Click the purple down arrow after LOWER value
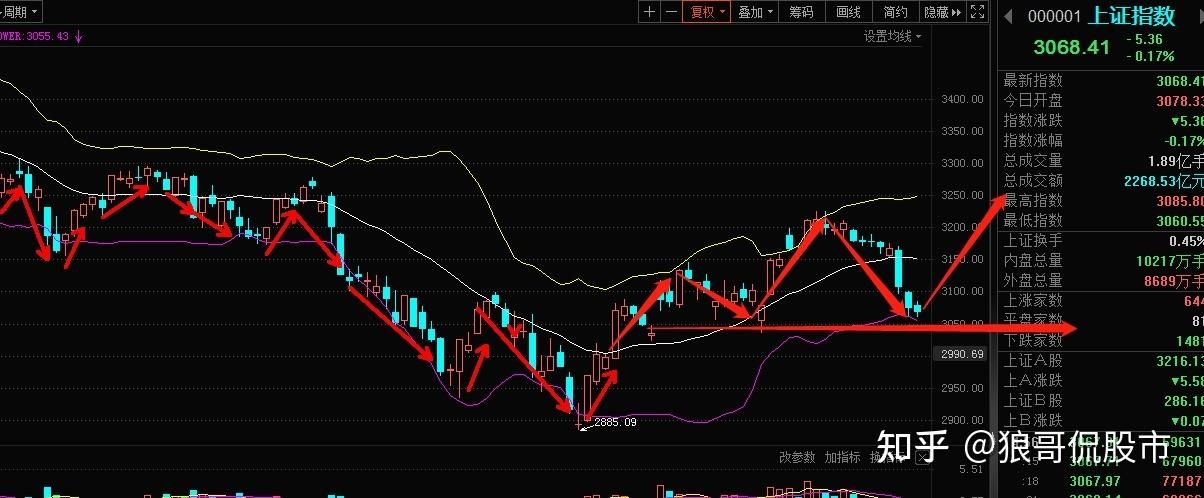The width and height of the screenshot is (1204, 498). click(79, 36)
